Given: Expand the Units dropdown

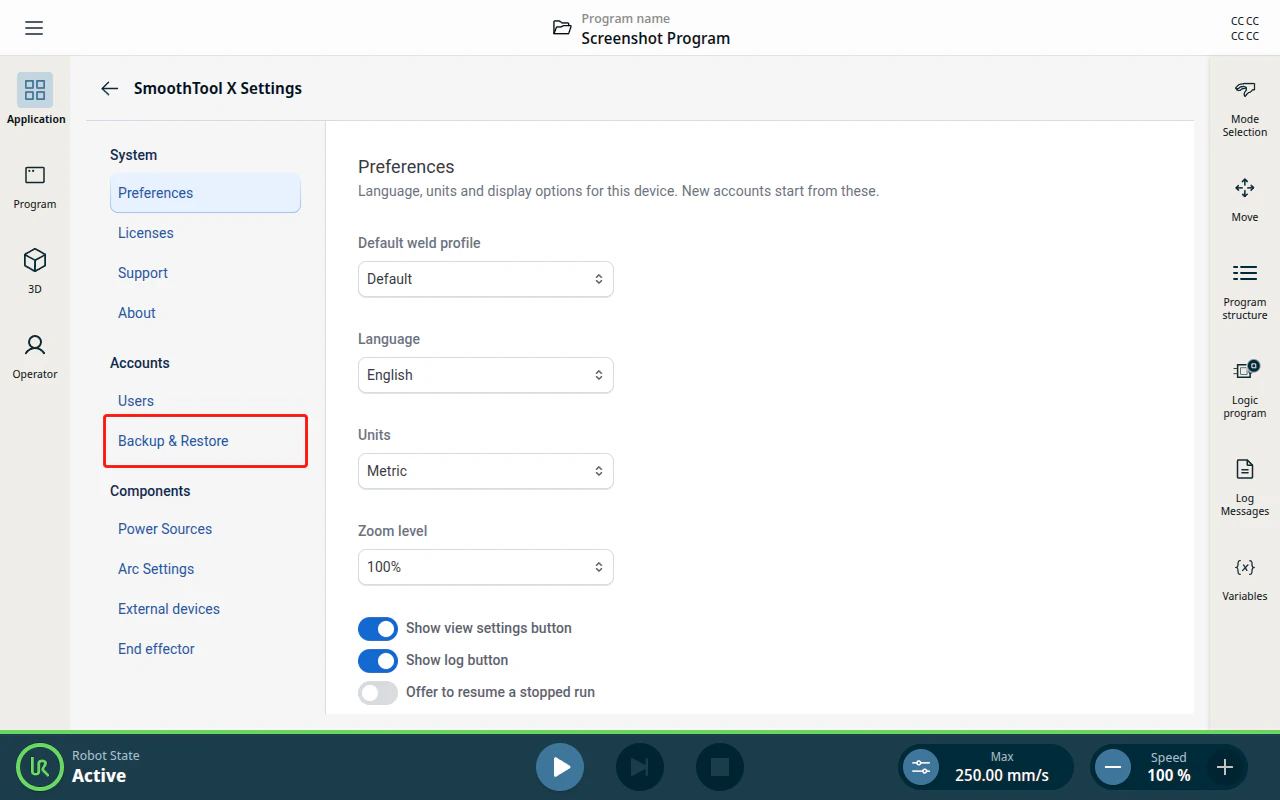Looking at the screenshot, I should [x=486, y=471].
